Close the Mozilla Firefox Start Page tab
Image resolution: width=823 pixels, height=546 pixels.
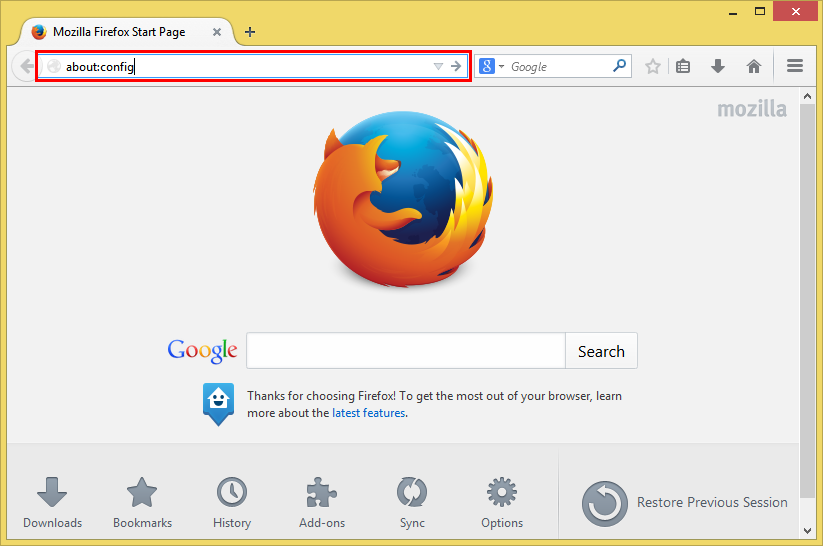tap(217, 32)
